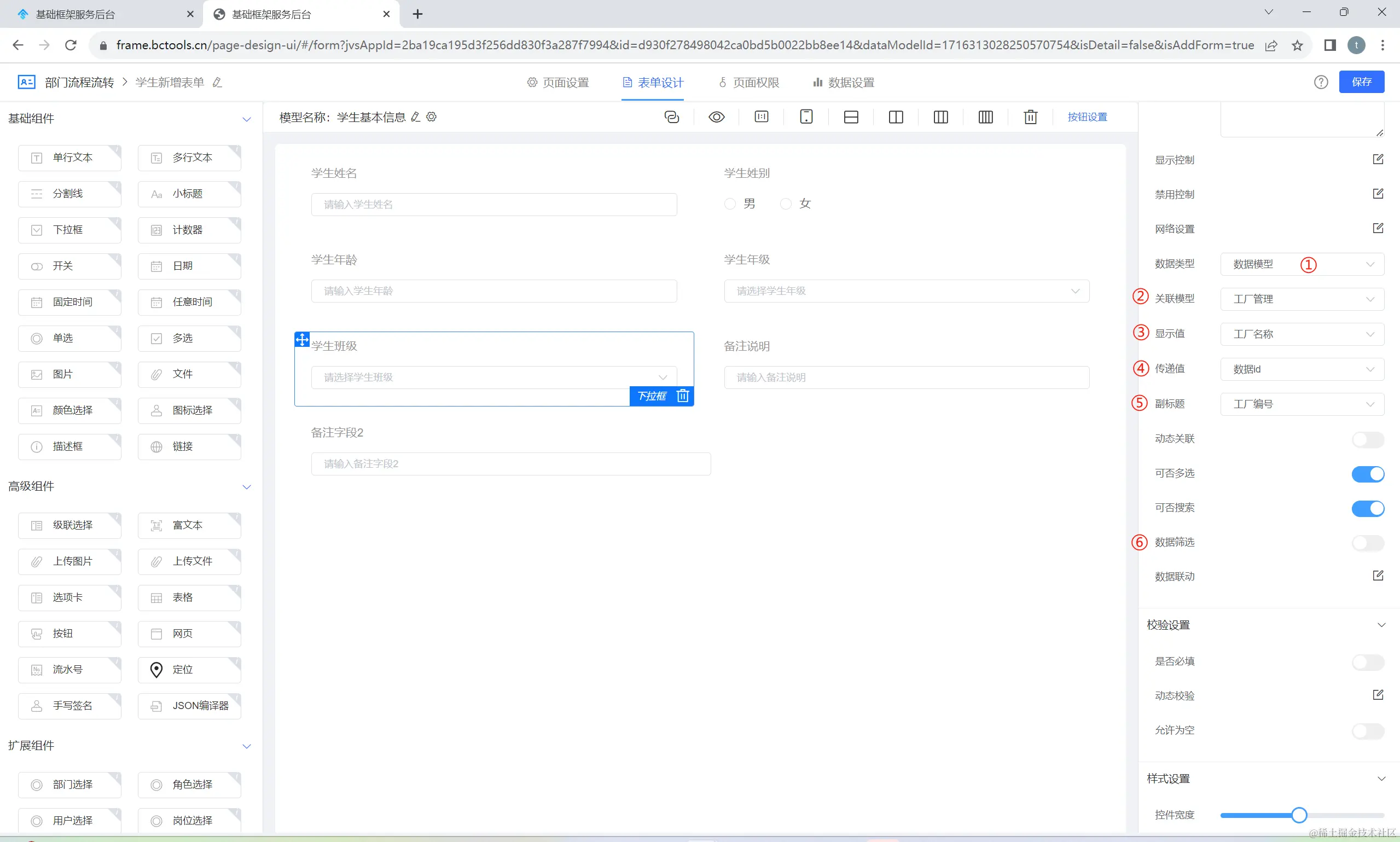The width and height of the screenshot is (1400, 842).
Task: Select the two-column layout icon
Action: click(896, 117)
